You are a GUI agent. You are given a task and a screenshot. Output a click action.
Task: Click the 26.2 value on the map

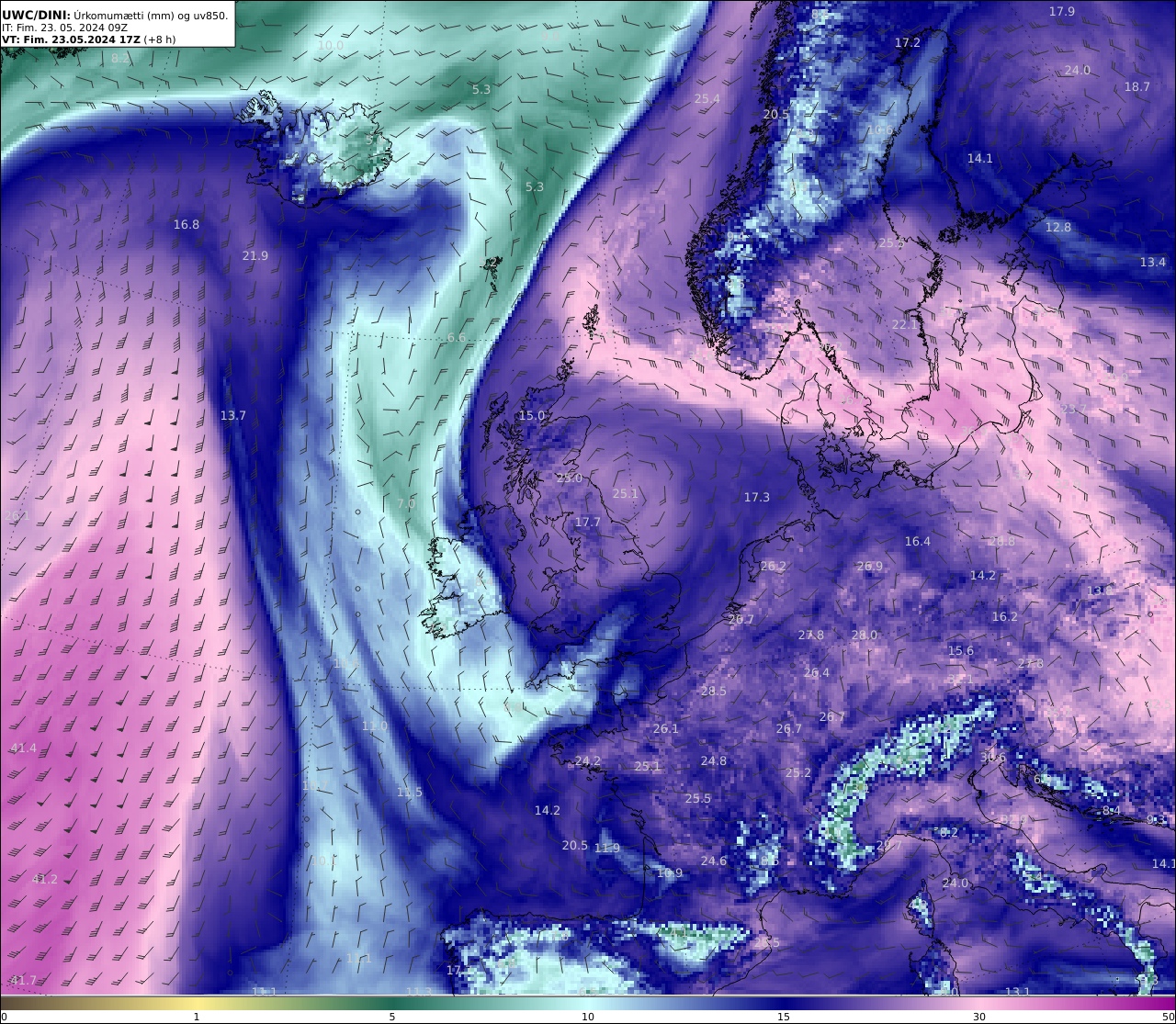(x=774, y=567)
